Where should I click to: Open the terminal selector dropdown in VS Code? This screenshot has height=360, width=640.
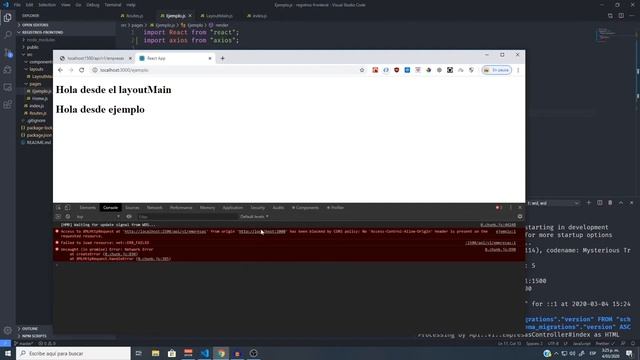(x=553, y=203)
